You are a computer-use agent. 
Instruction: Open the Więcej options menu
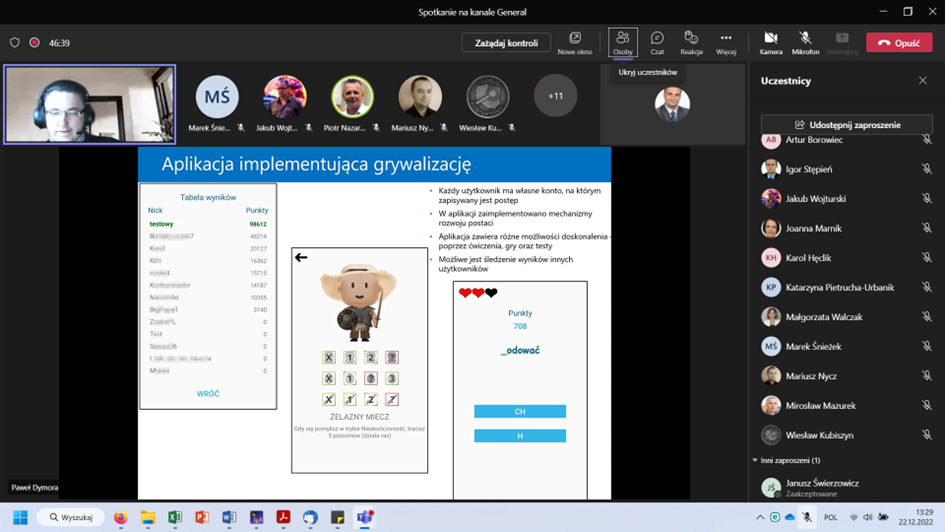pyautogui.click(x=726, y=42)
